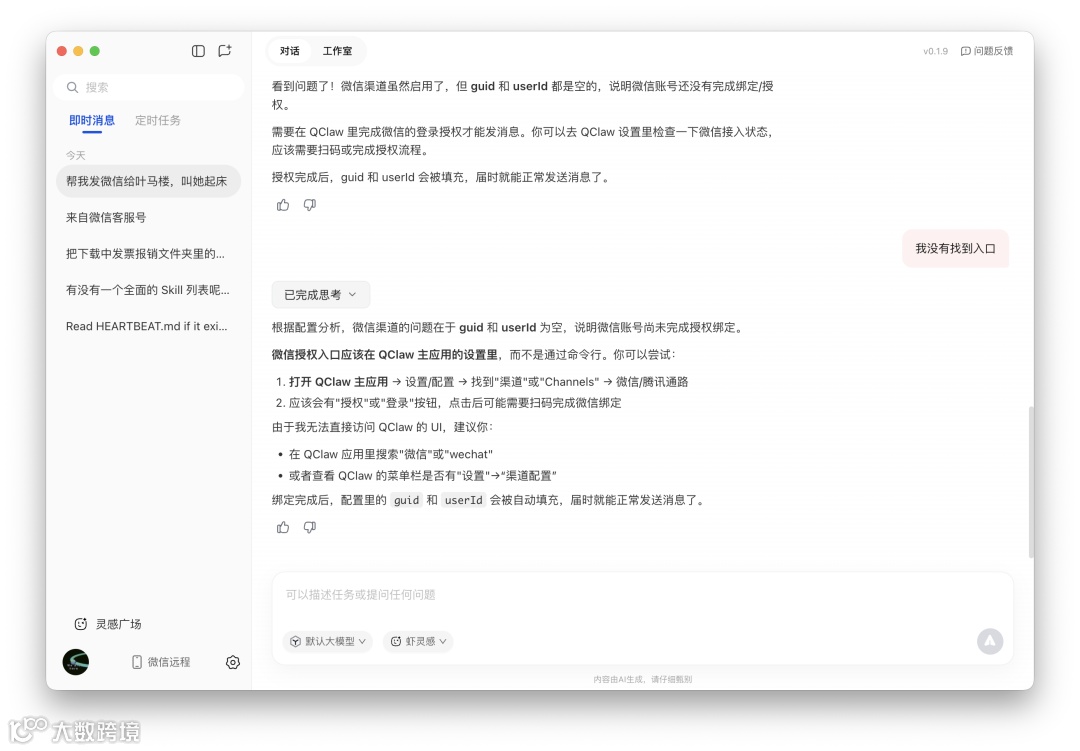Open the 默认大模型 dropdown
Image resolution: width=1080 pixels, height=751 pixels.
[328, 641]
